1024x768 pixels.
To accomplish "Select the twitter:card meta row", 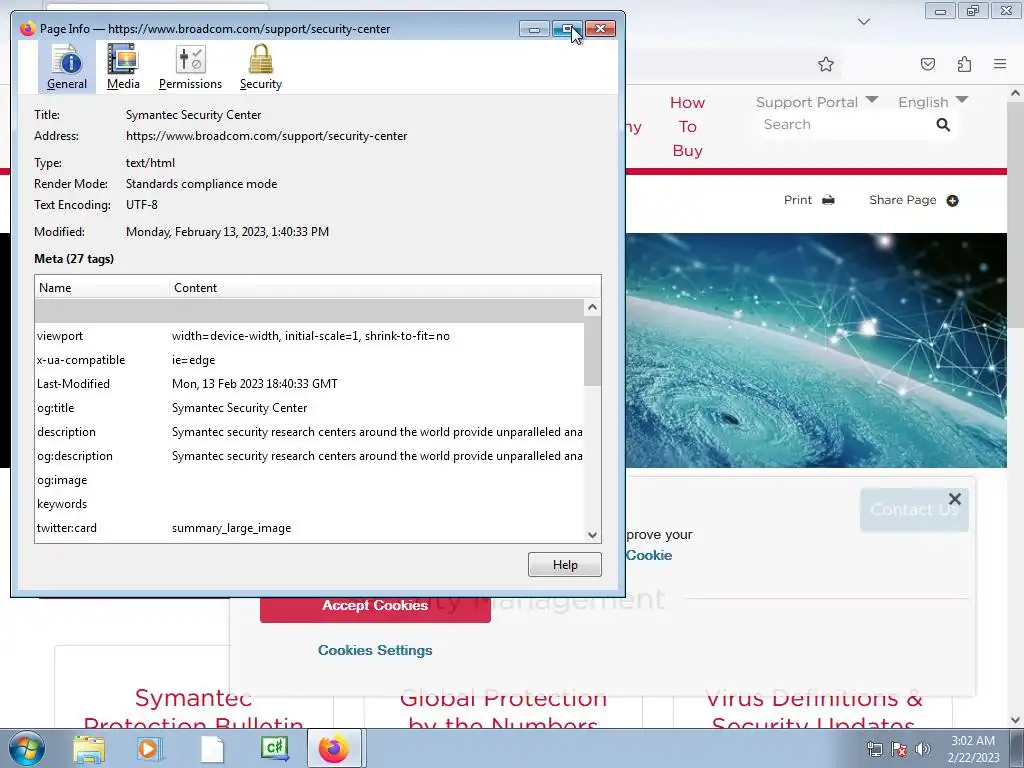I will coord(310,528).
